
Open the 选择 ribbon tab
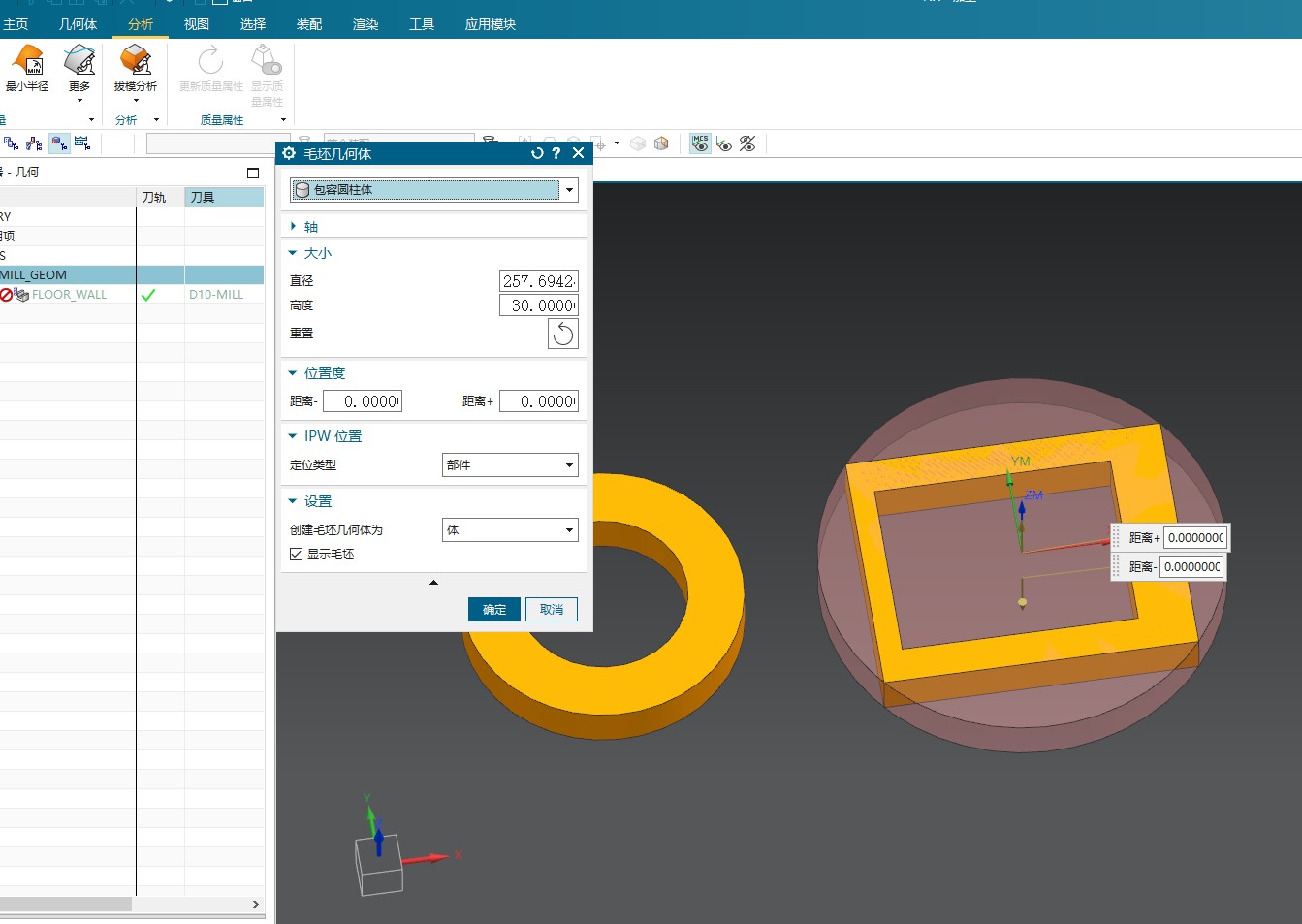[253, 24]
